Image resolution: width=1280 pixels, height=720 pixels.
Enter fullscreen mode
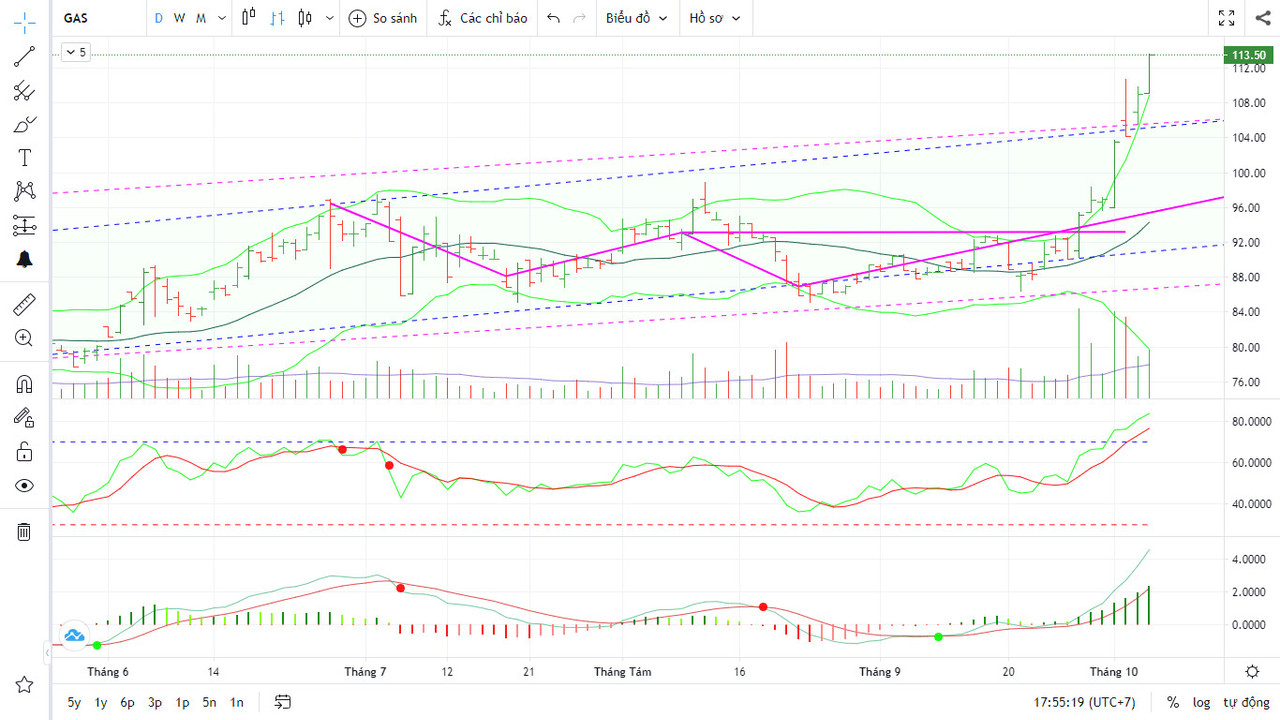pyautogui.click(x=1227, y=18)
